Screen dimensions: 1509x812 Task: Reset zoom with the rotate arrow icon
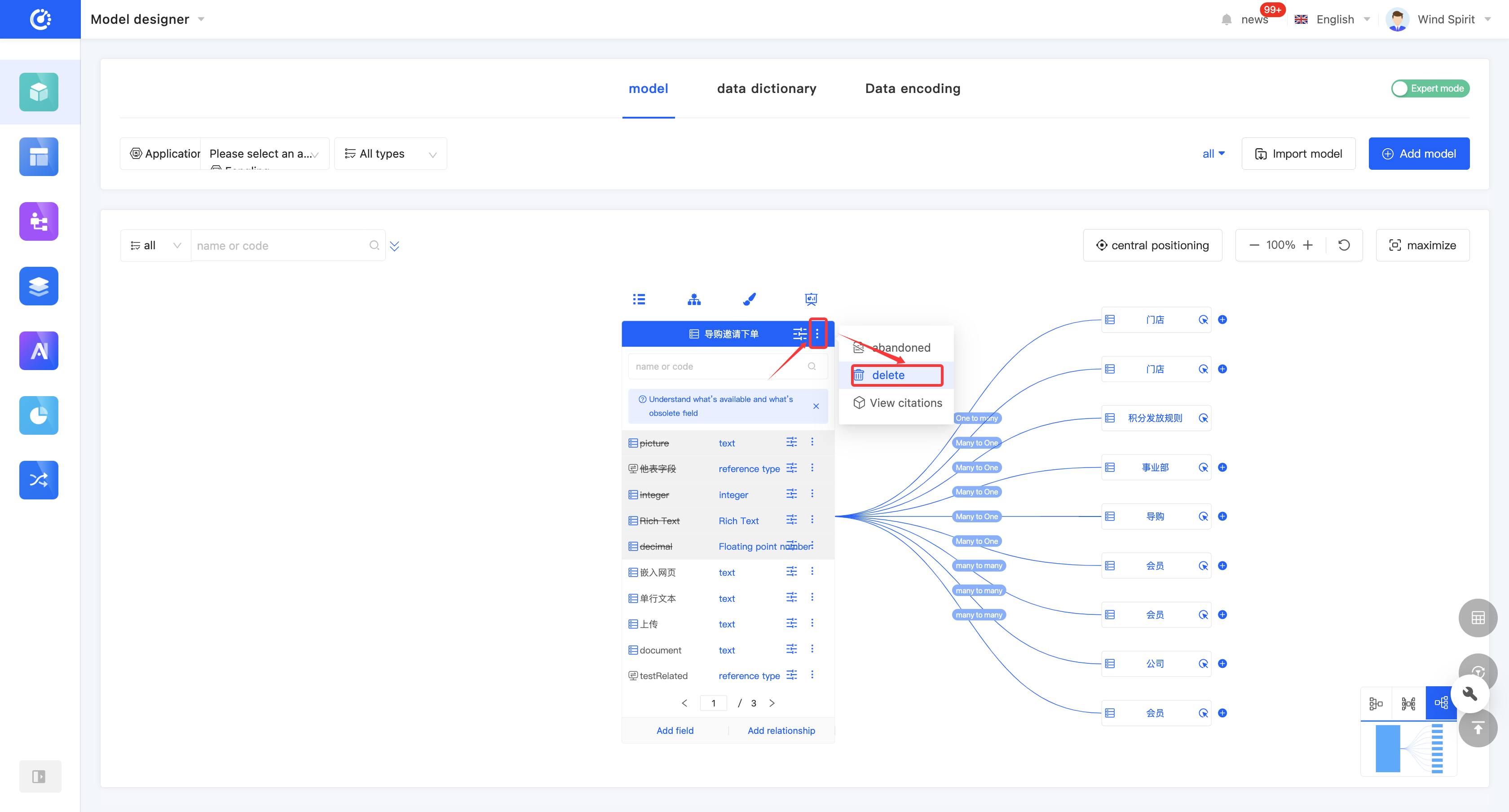click(1344, 245)
